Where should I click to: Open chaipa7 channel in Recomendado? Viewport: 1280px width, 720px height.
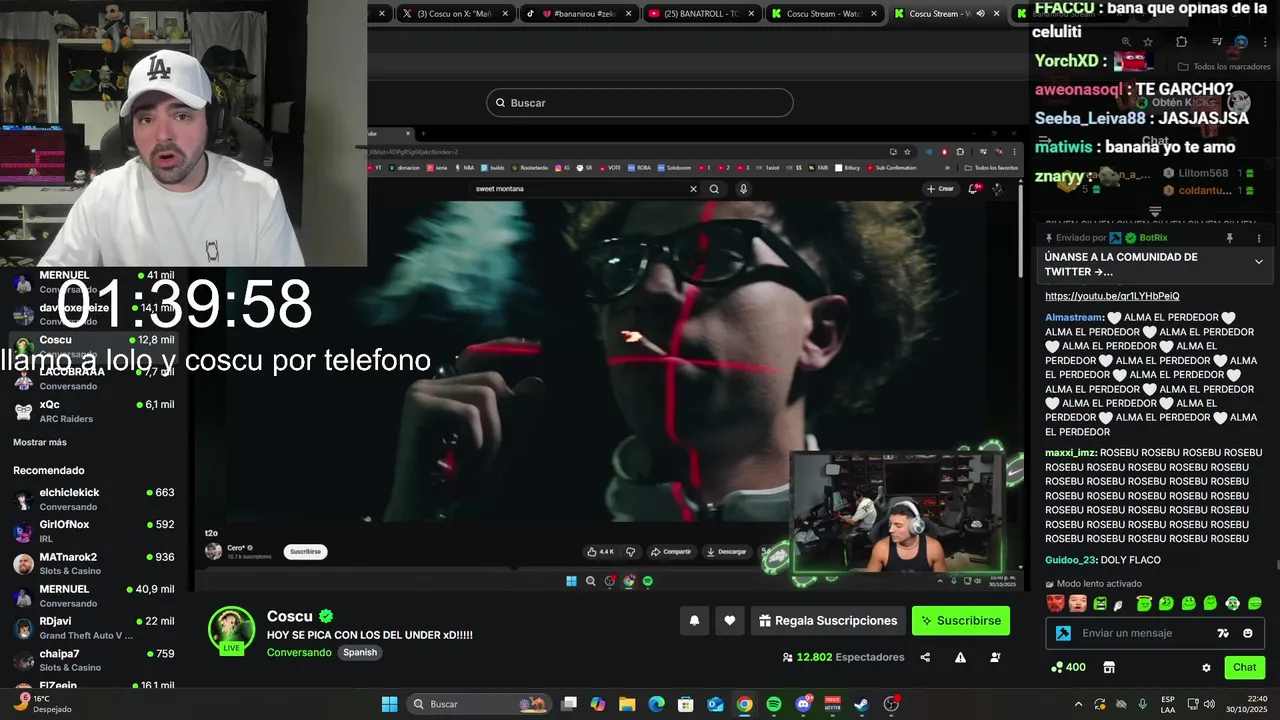pyautogui.click(x=92, y=660)
